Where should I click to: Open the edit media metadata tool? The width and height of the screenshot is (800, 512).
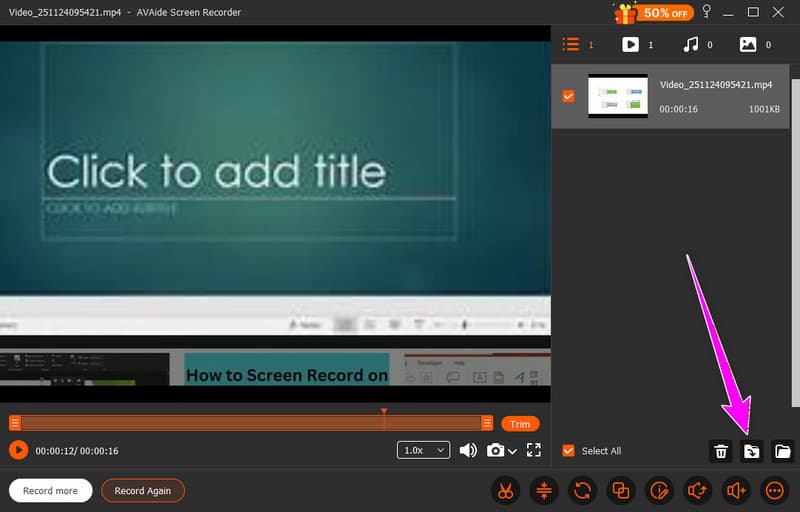tap(659, 490)
